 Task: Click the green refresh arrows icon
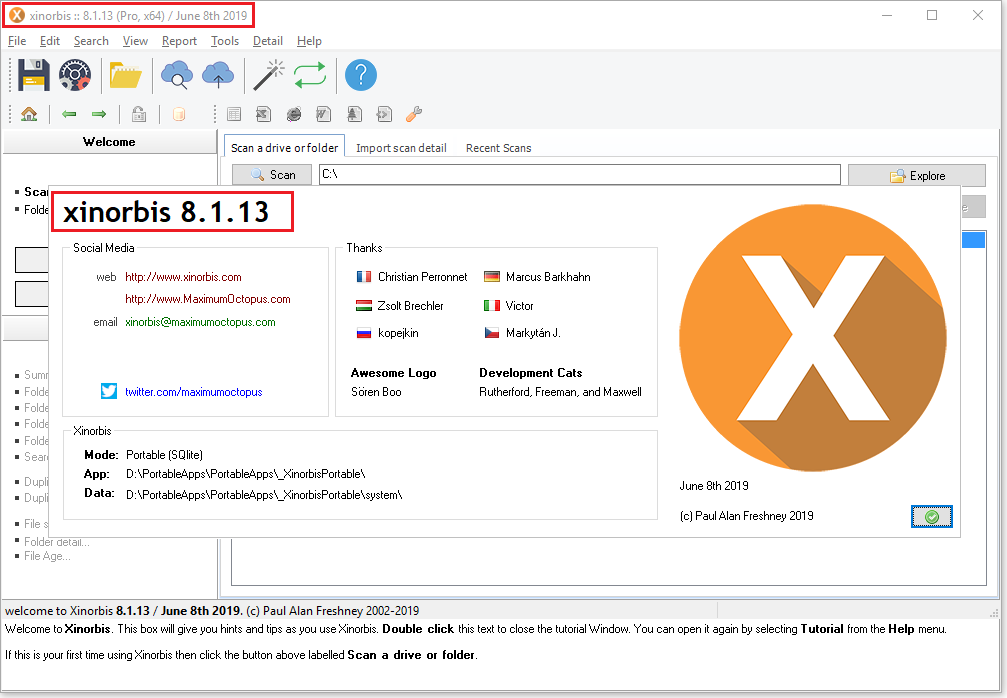click(310, 75)
